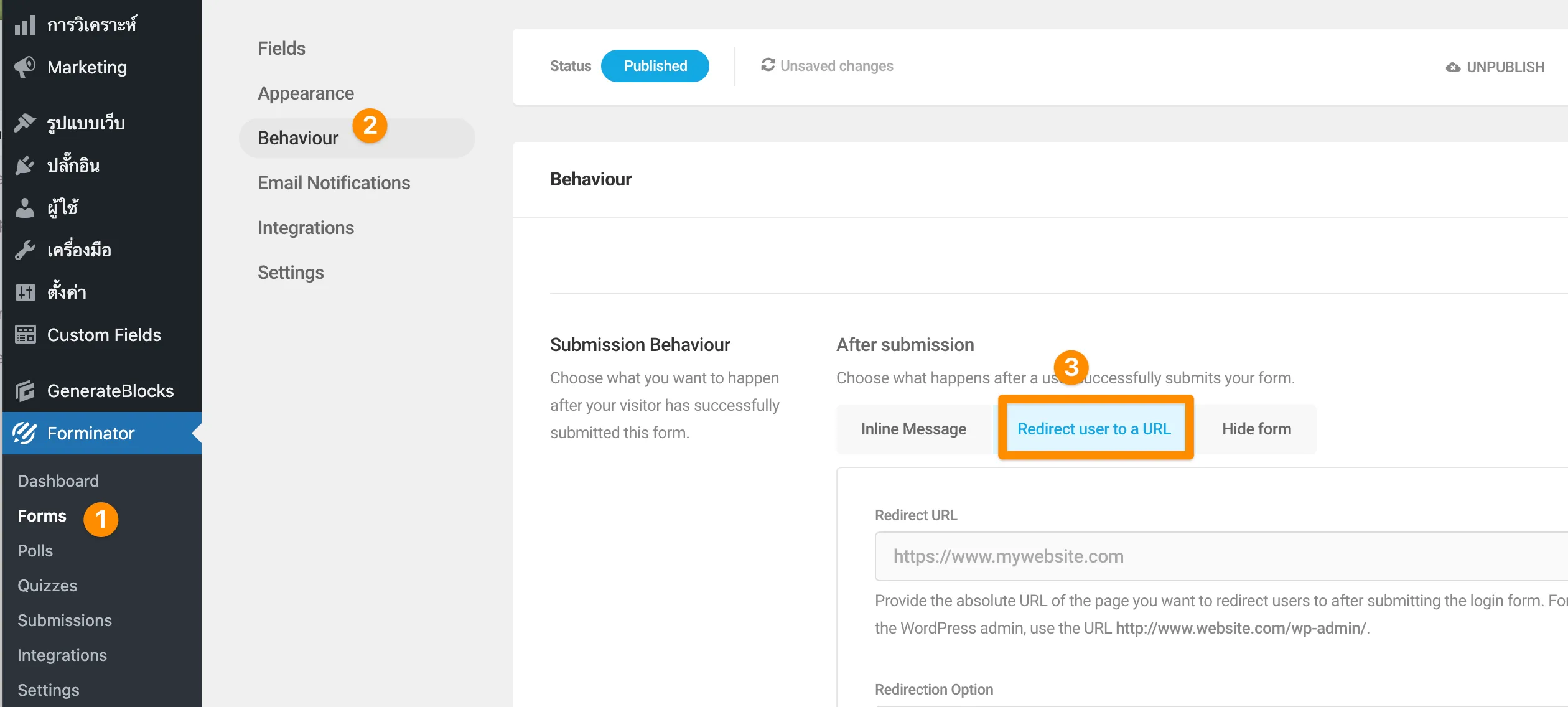
Task: Click the Custom Fields table icon
Action: tap(25, 335)
